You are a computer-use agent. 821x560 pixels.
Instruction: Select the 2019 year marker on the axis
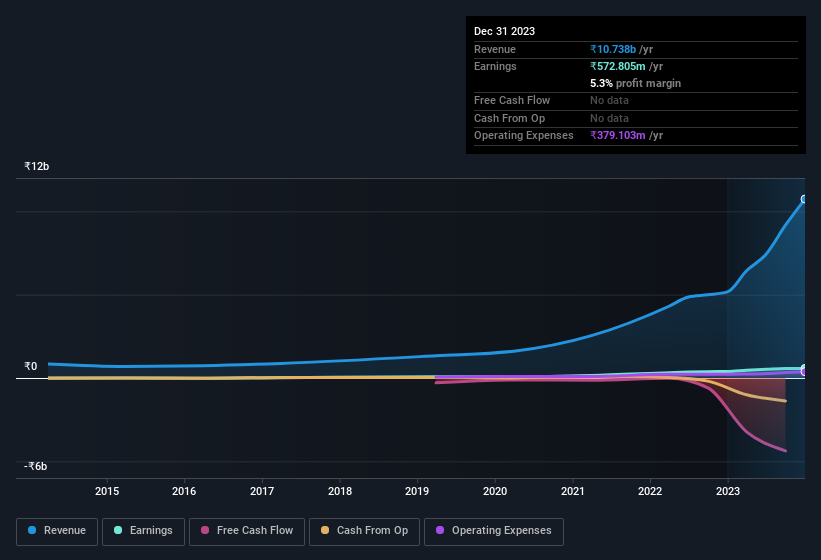pos(417,491)
